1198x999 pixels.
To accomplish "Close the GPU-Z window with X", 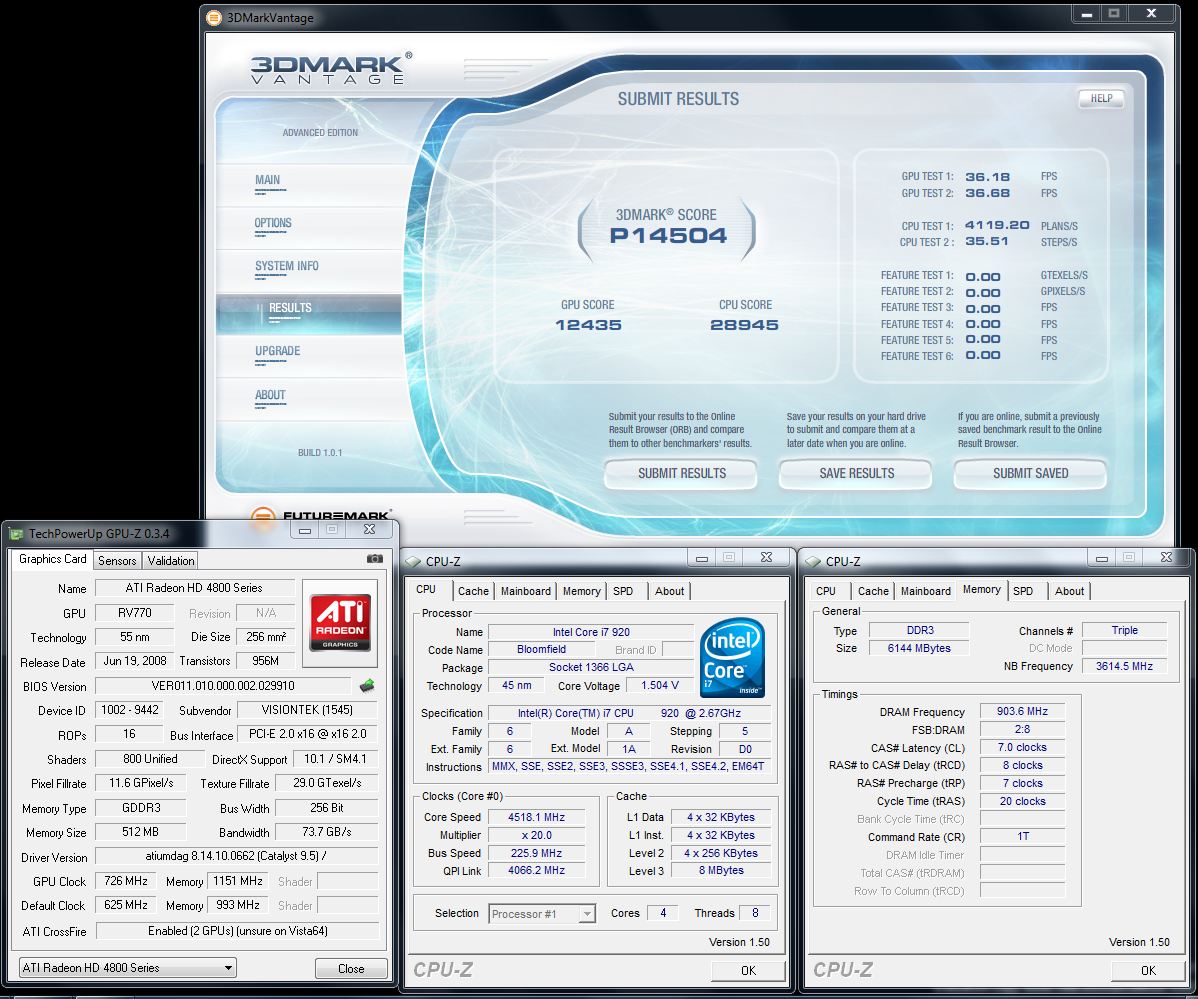I will tap(369, 529).
